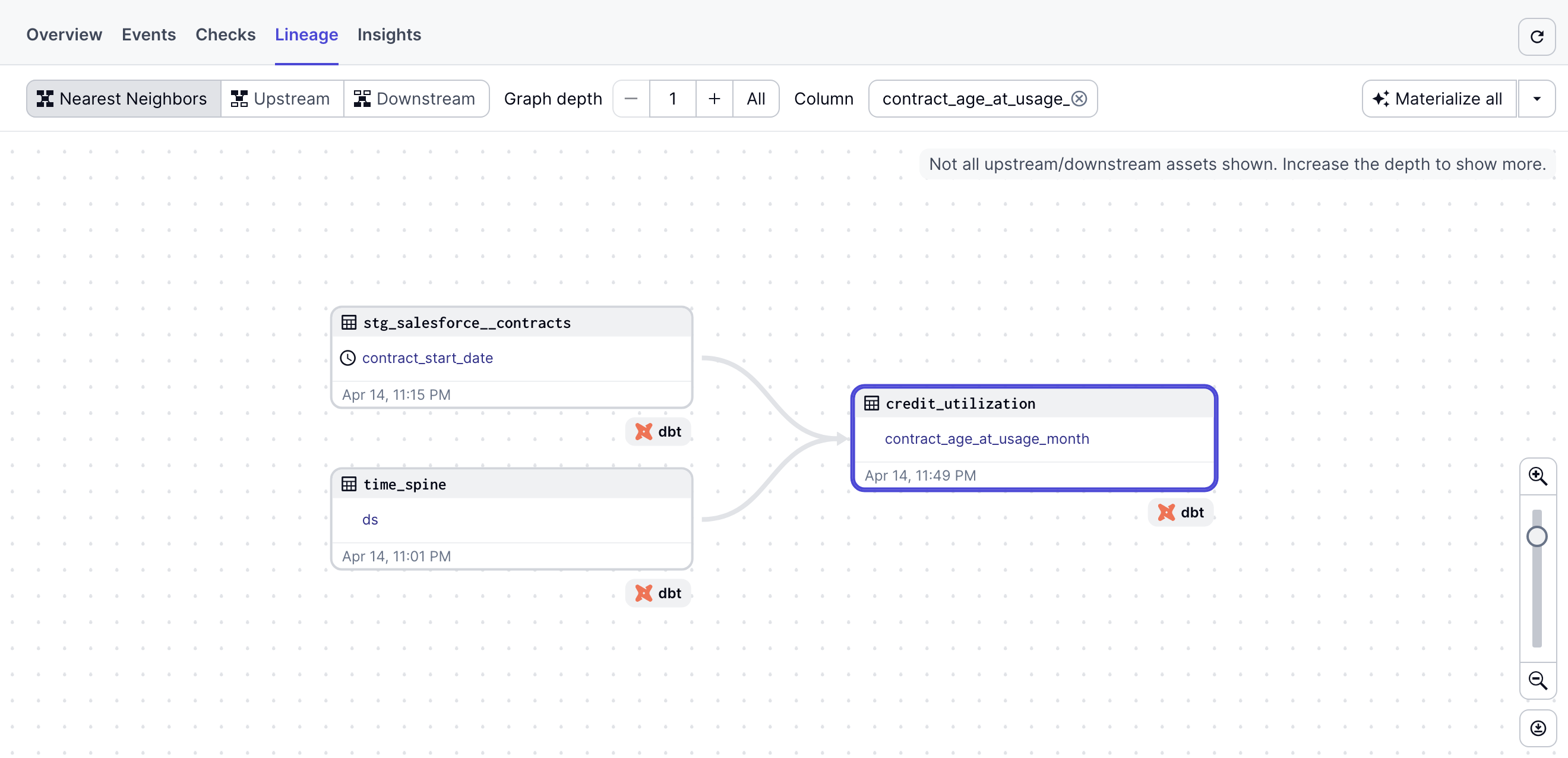The height and width of the screenshot is (758, 1568).
Task: Re-center the lineage graph view
Action: [x=1538, y=728]
